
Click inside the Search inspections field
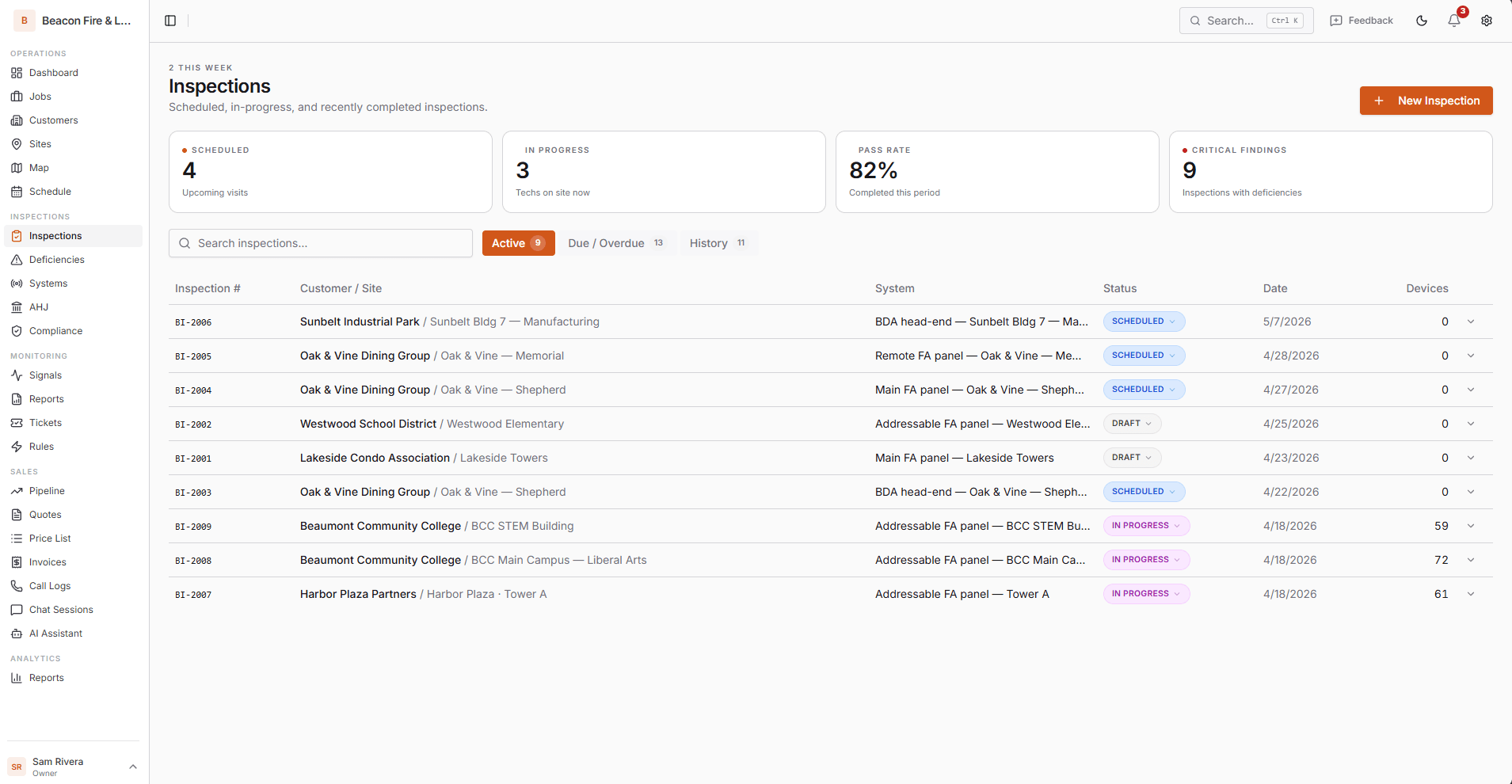click(x=320, y=243)
